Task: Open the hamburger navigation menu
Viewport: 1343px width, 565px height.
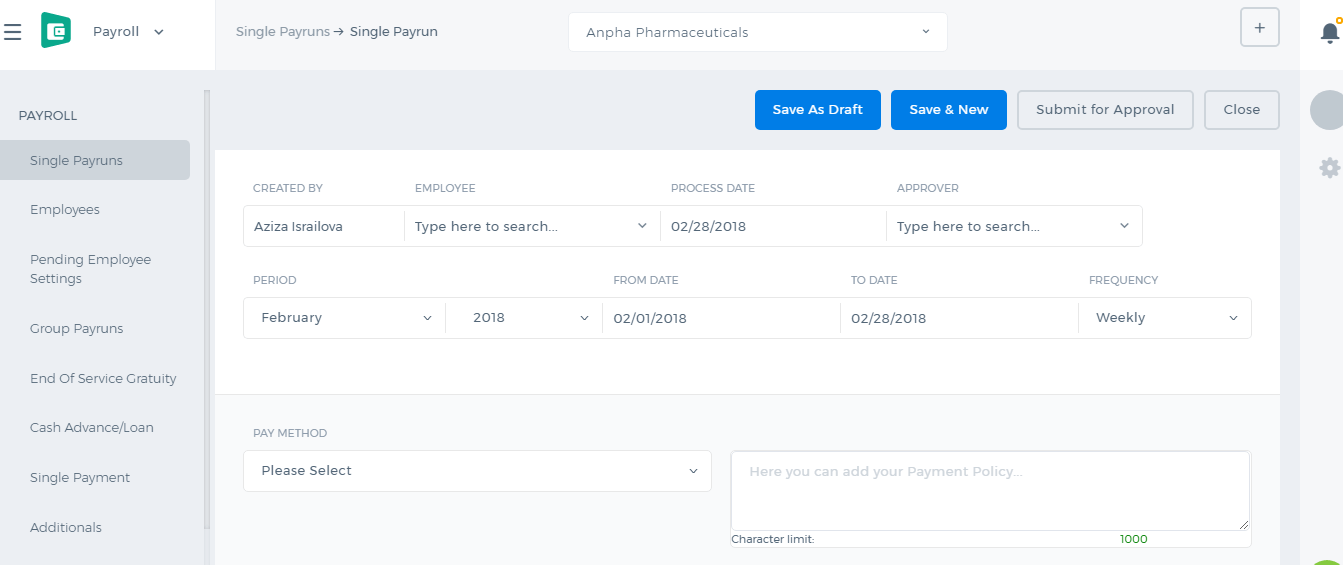Action: (x=12, y=32)
